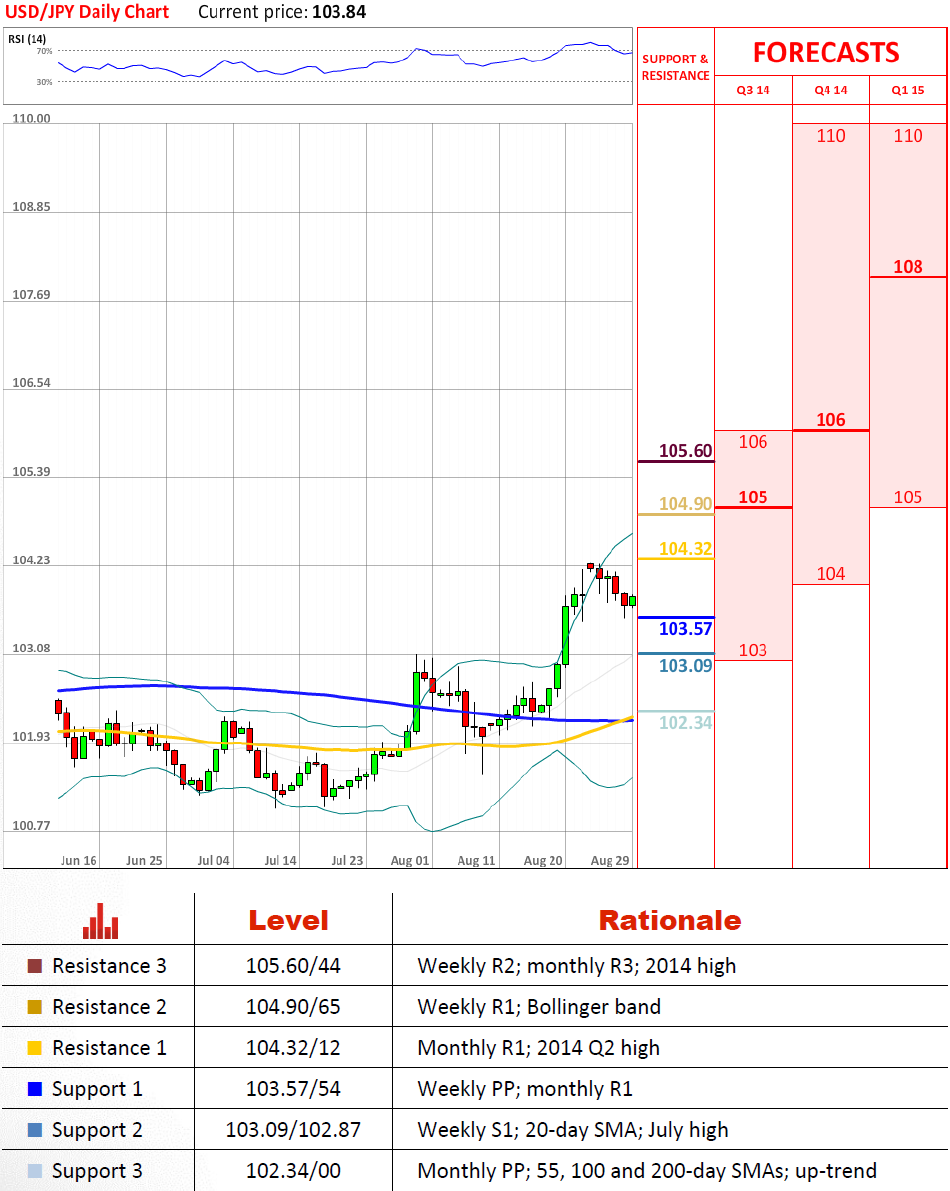Click the bold Q4 14 forecast 106
The width and height of the screenshot is (950, 1191).
tap(831, 419)
